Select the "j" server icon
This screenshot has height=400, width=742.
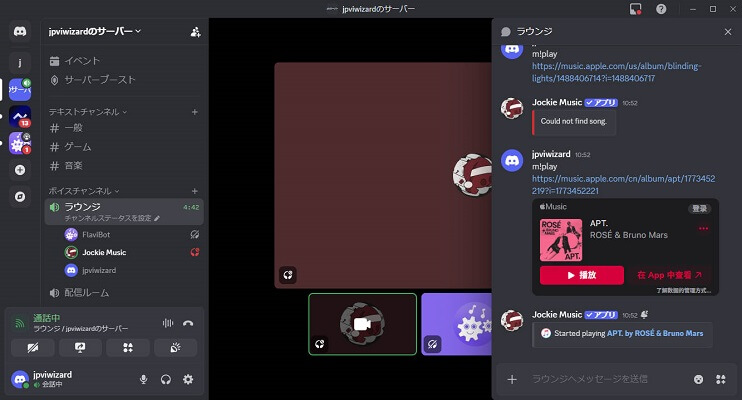tap(20, 62)
